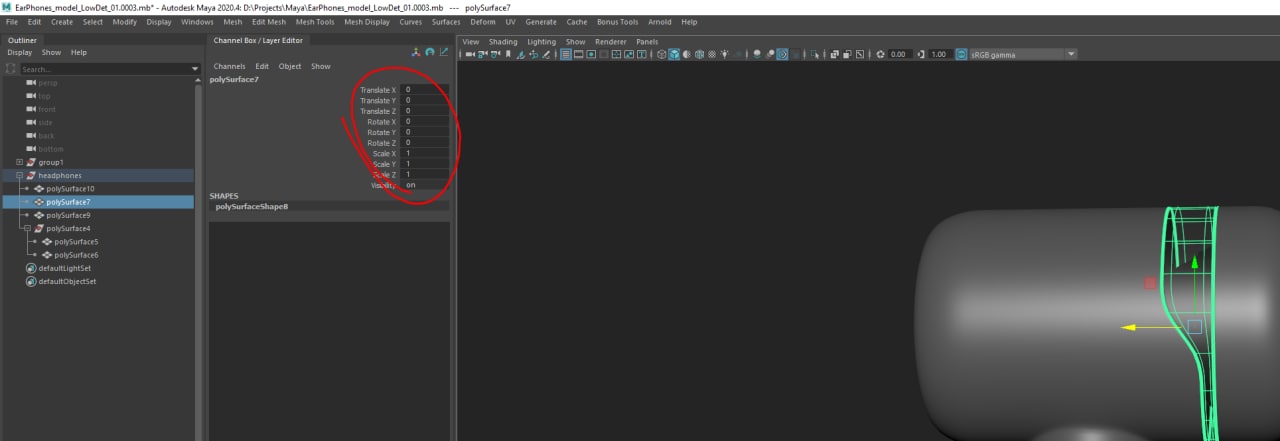Select defaultObjectSet in the Outliner
The image size is (1280, 441).
pyautogui.click(x=67, y=281)
